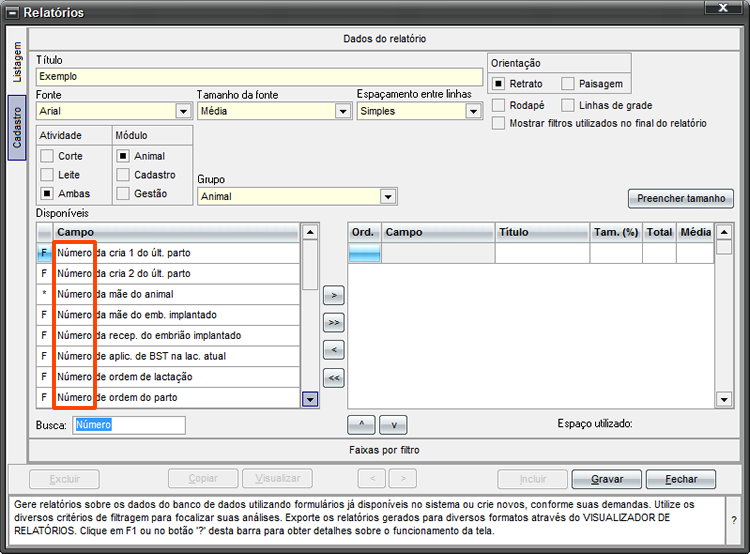
Task: Click the Média column header
Action: pyautogui.click(x=695, y=233)
